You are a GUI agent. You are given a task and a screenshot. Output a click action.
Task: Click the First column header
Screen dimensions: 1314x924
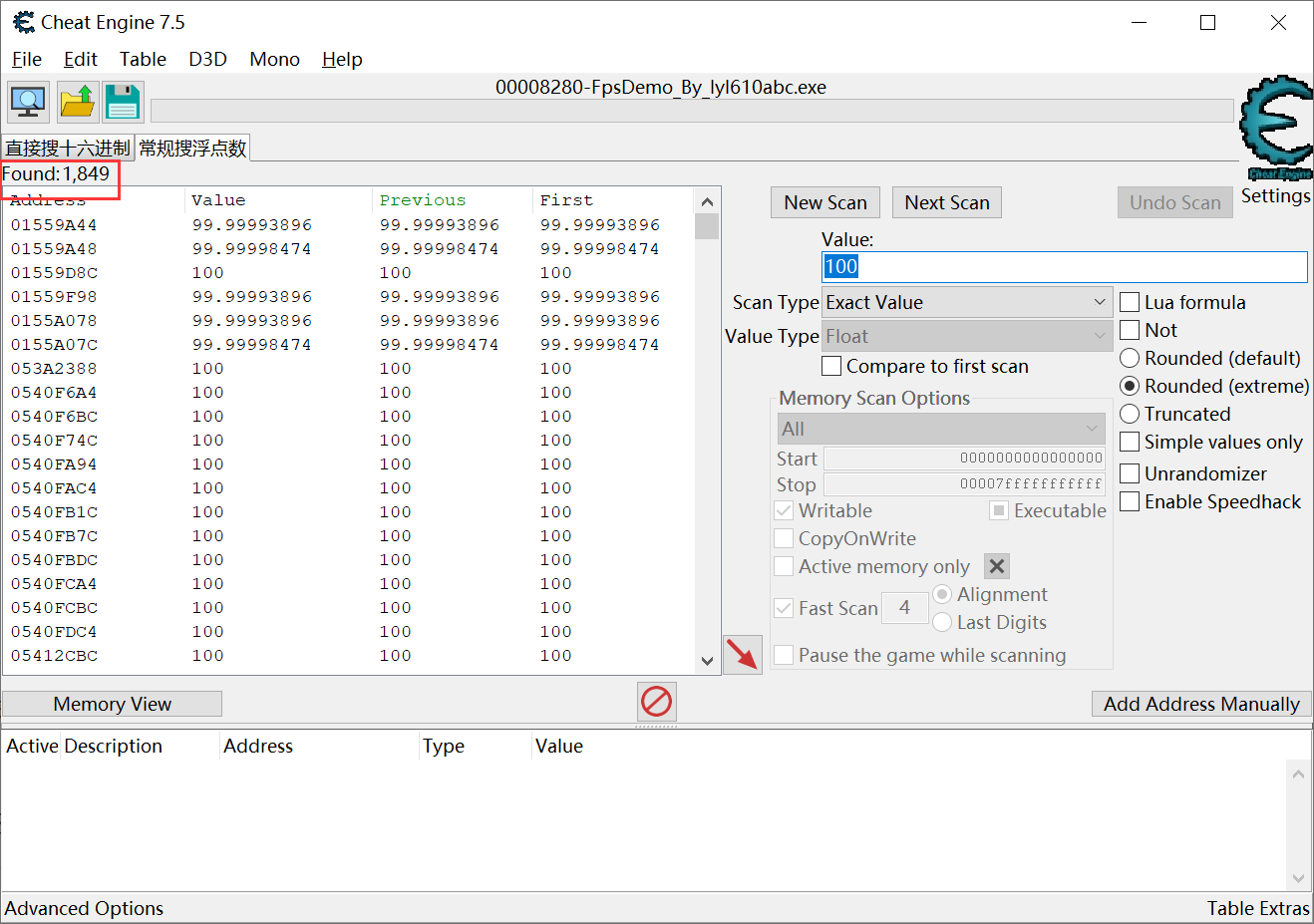613,200
